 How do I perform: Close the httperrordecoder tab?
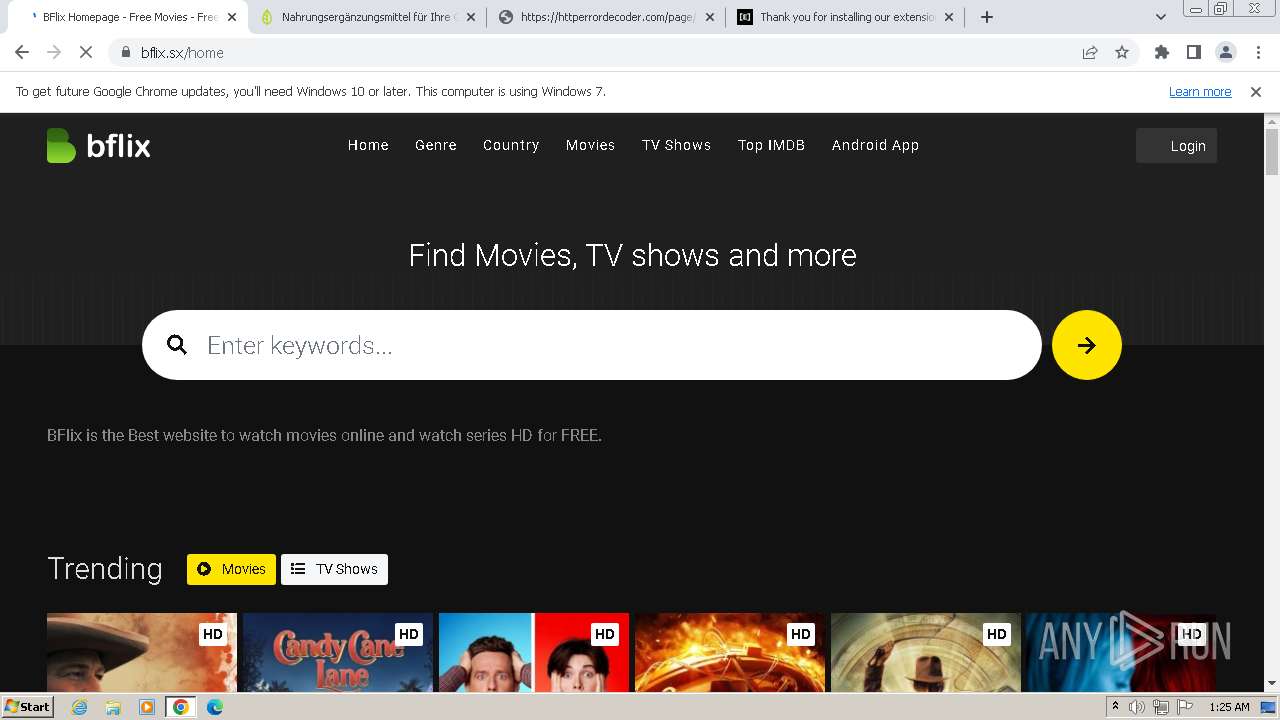click(x=710, y=17)
